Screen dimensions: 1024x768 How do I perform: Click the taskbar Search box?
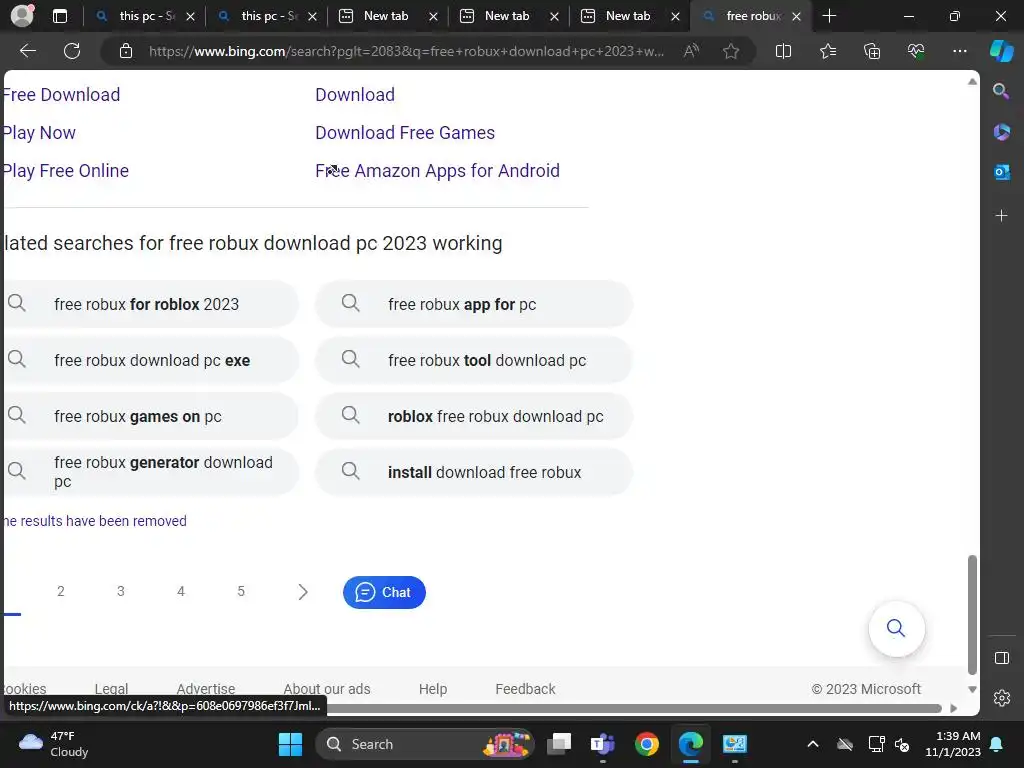[424, 744]
